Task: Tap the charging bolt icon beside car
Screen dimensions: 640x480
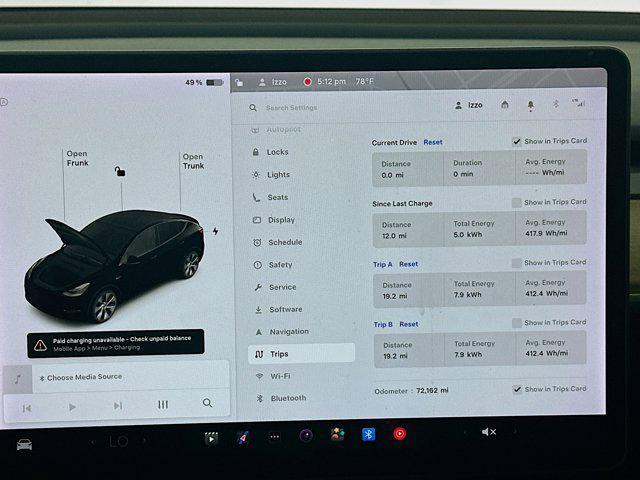Action: 216,231
